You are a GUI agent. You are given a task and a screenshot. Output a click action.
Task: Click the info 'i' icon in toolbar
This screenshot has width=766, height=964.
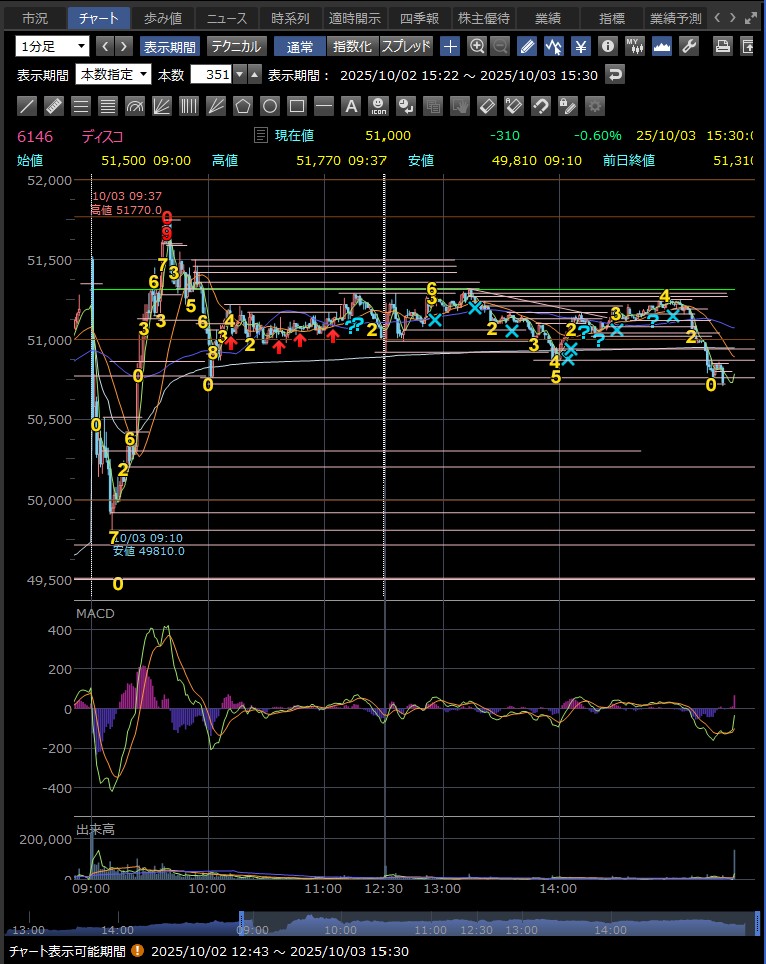608,46
